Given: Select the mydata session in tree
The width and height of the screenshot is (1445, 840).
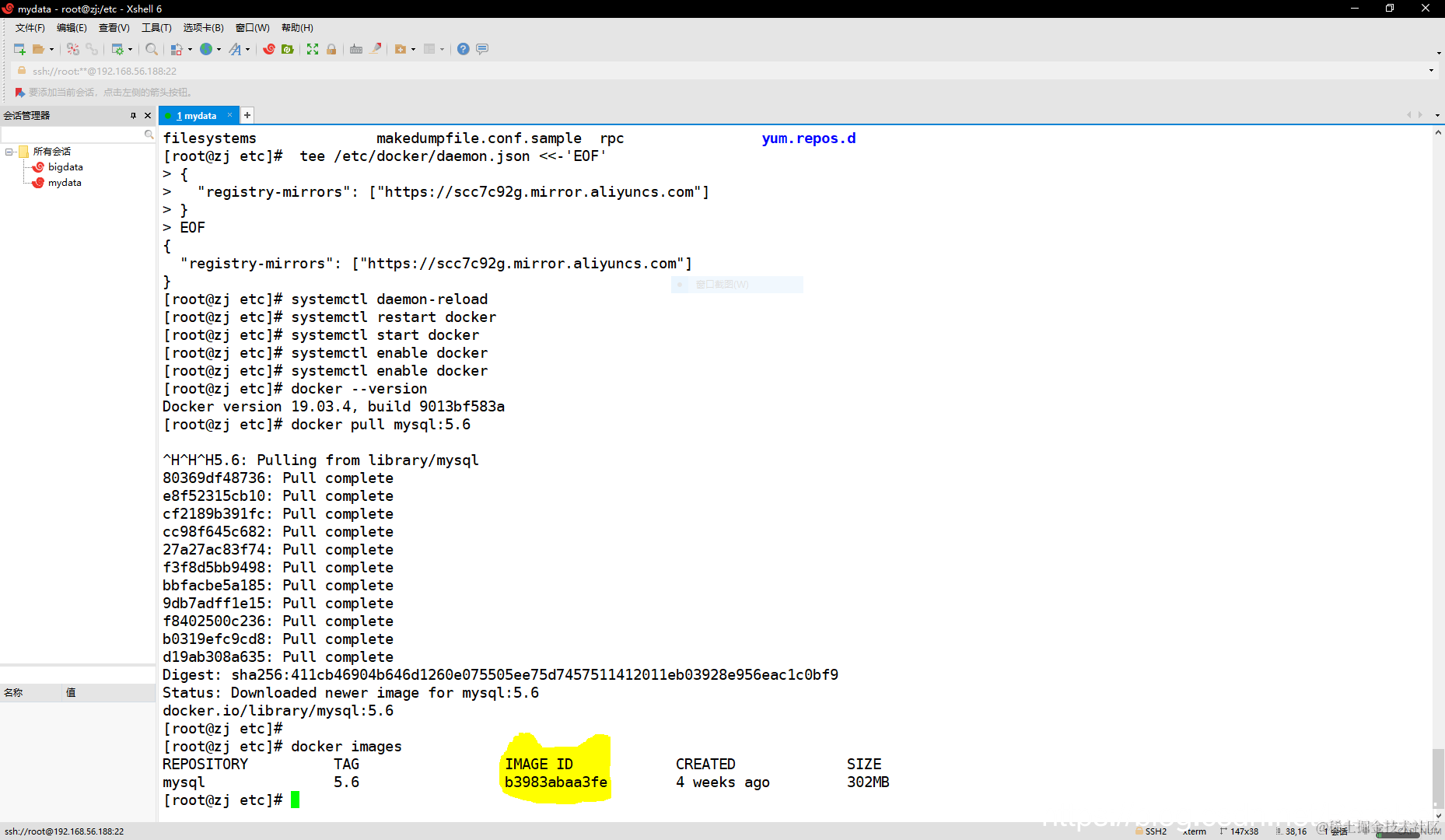Looking at the screenshot, I should coord(65,183).
